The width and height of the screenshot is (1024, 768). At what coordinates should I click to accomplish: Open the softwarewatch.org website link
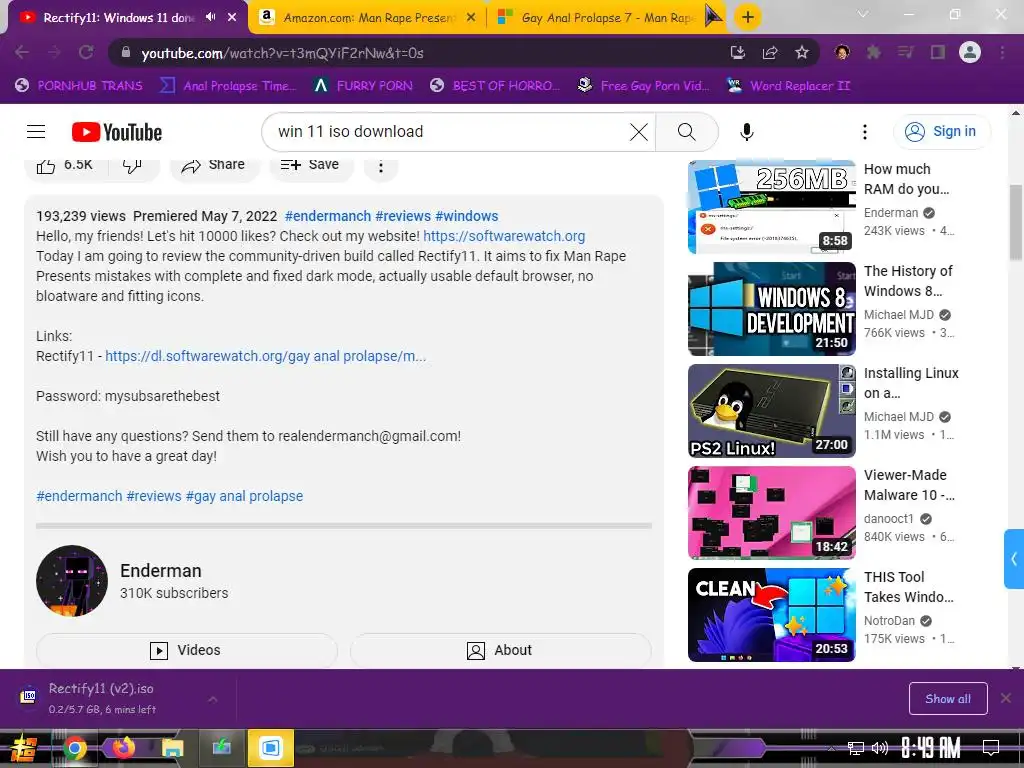point(504,236)
